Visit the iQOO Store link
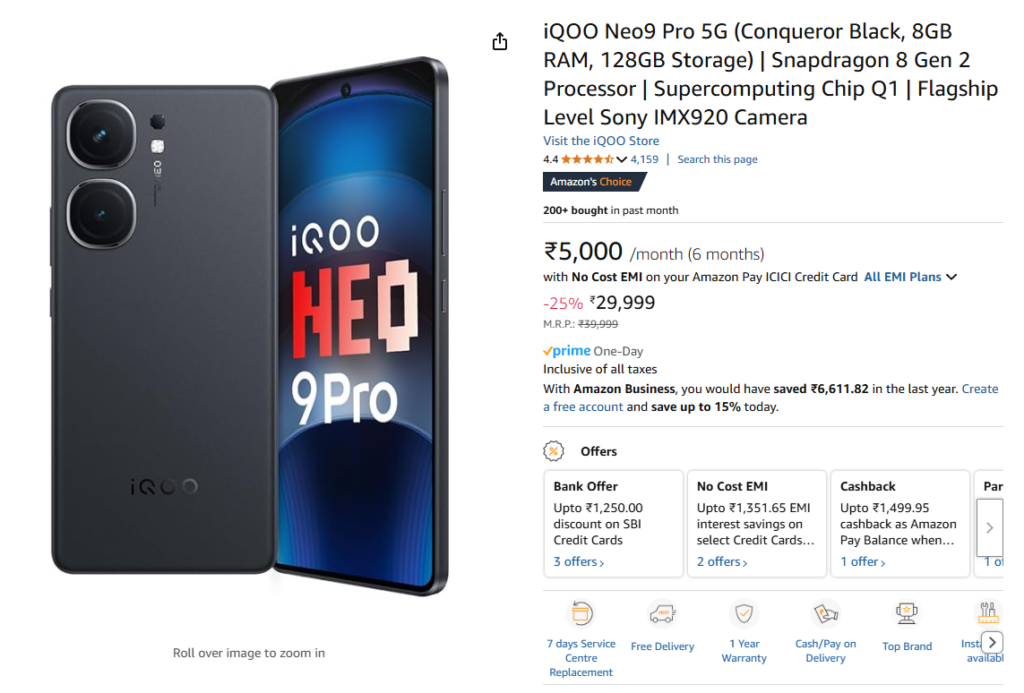The width and height of the screenshot is (1024, 693). pyautogui.click(x=601, y=141)
